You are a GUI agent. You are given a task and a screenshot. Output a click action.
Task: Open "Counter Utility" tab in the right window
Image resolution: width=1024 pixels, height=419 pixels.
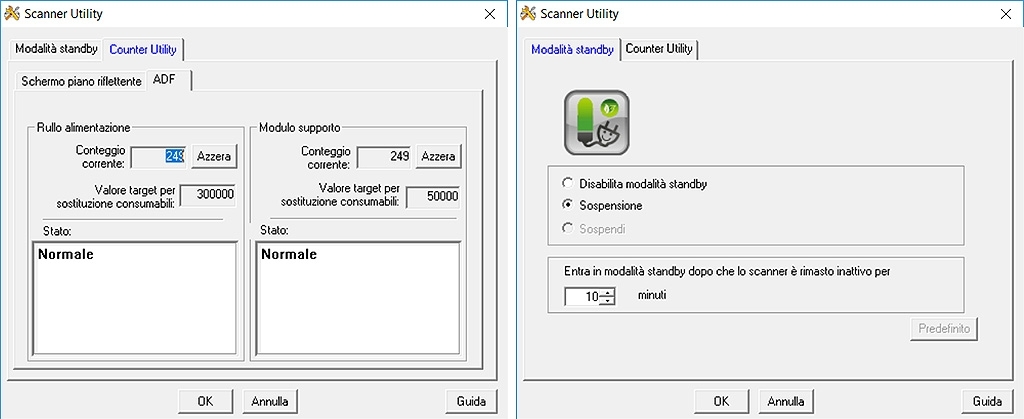(659, 49)
